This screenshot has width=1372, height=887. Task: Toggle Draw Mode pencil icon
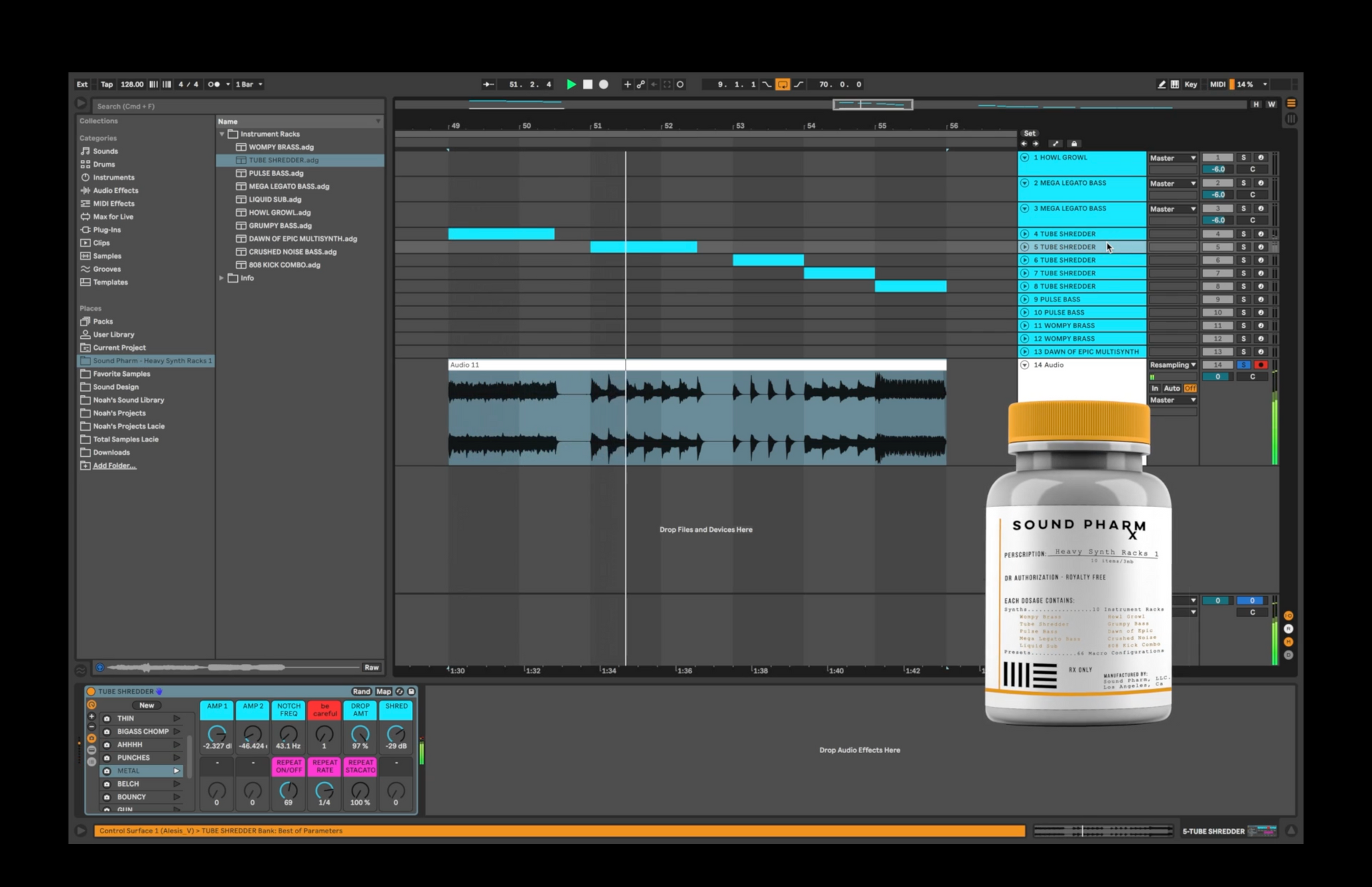click(1161, 84)
